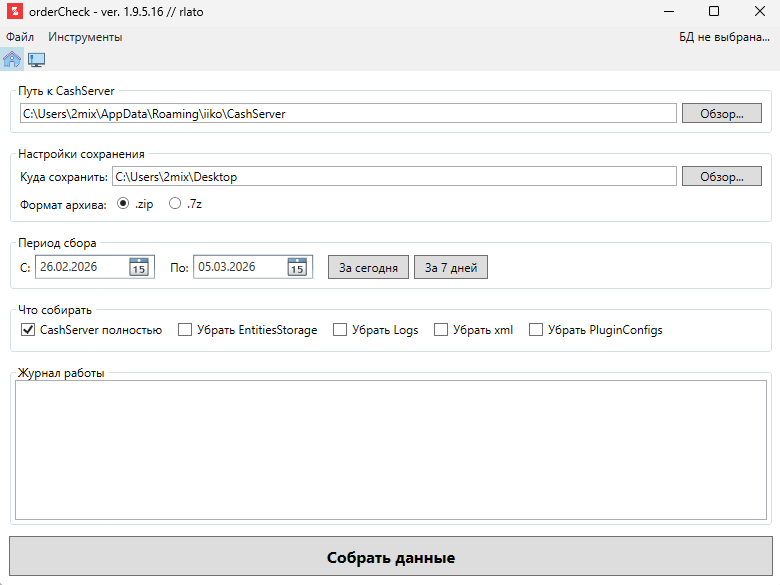This screenshot has height=585, width=780.
Task: Enable Убрать EntitiesStorage checkbox
Action: click(185, 330)
